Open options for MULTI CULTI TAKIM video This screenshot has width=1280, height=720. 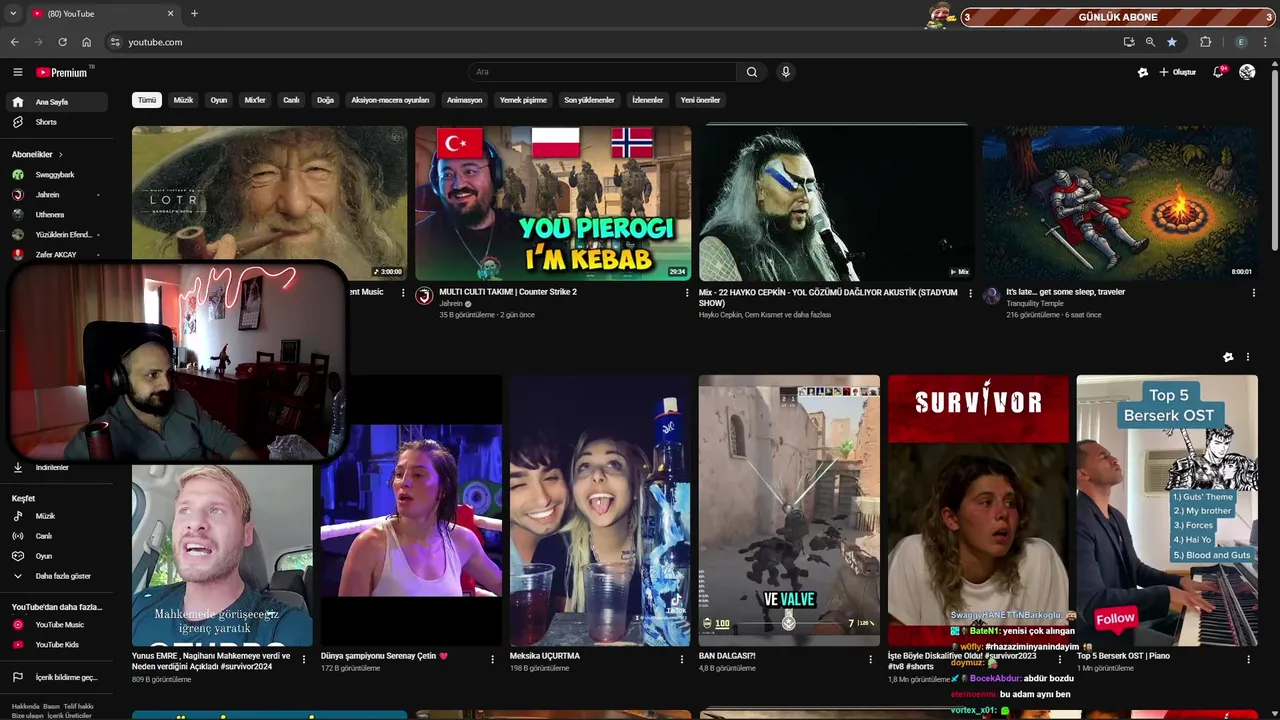[x=687, y=293]
